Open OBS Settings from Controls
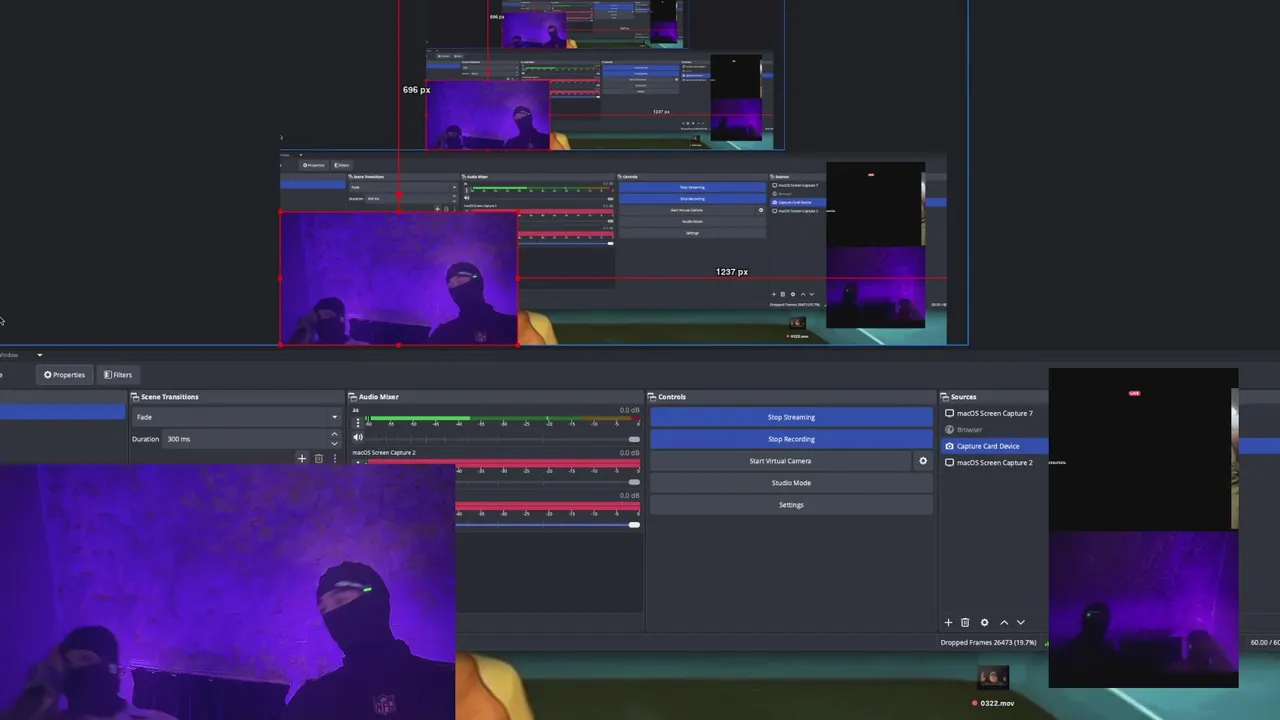1280x720 pixels. 791,505
